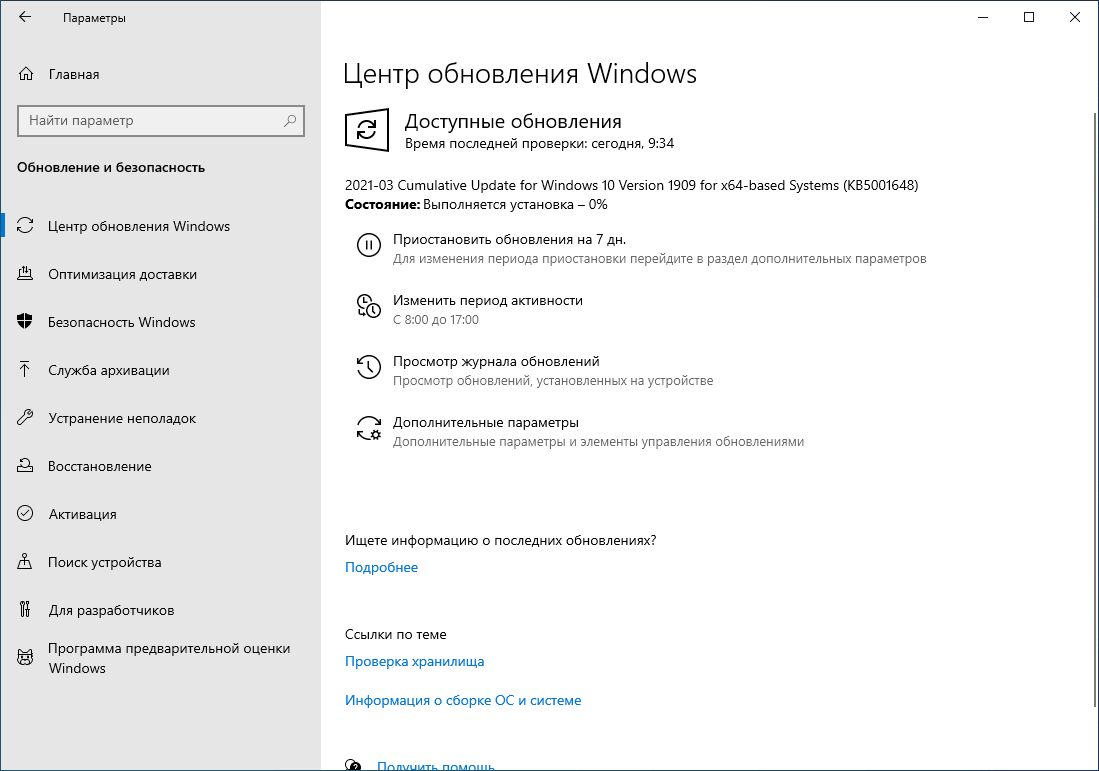
Task: Open update history via its clock icon
Action: point(368,366)
